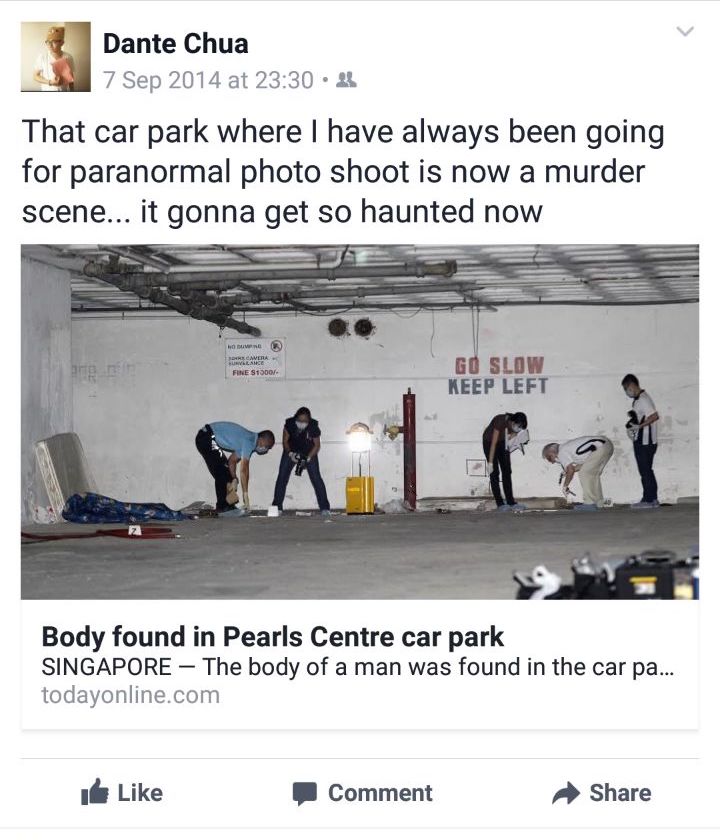
Task: Tap the GO SLOW KEEP LEFT sign in photo
Action: coord(498,376)
